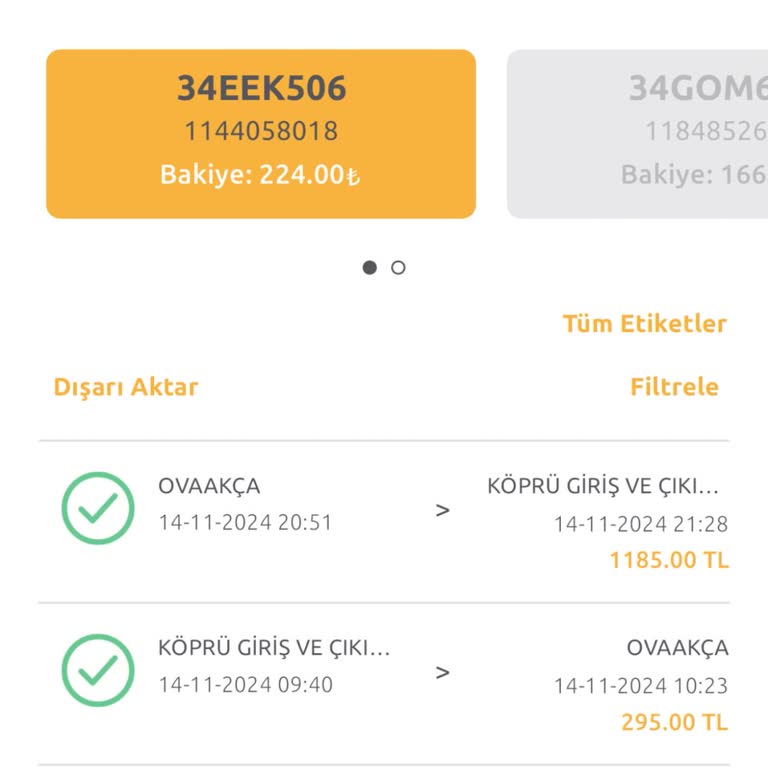Tap KÖPRÜ GİRİŞ VE ÇIKI… entry of morning trip

pyautogui.click(x=274, y=647)
